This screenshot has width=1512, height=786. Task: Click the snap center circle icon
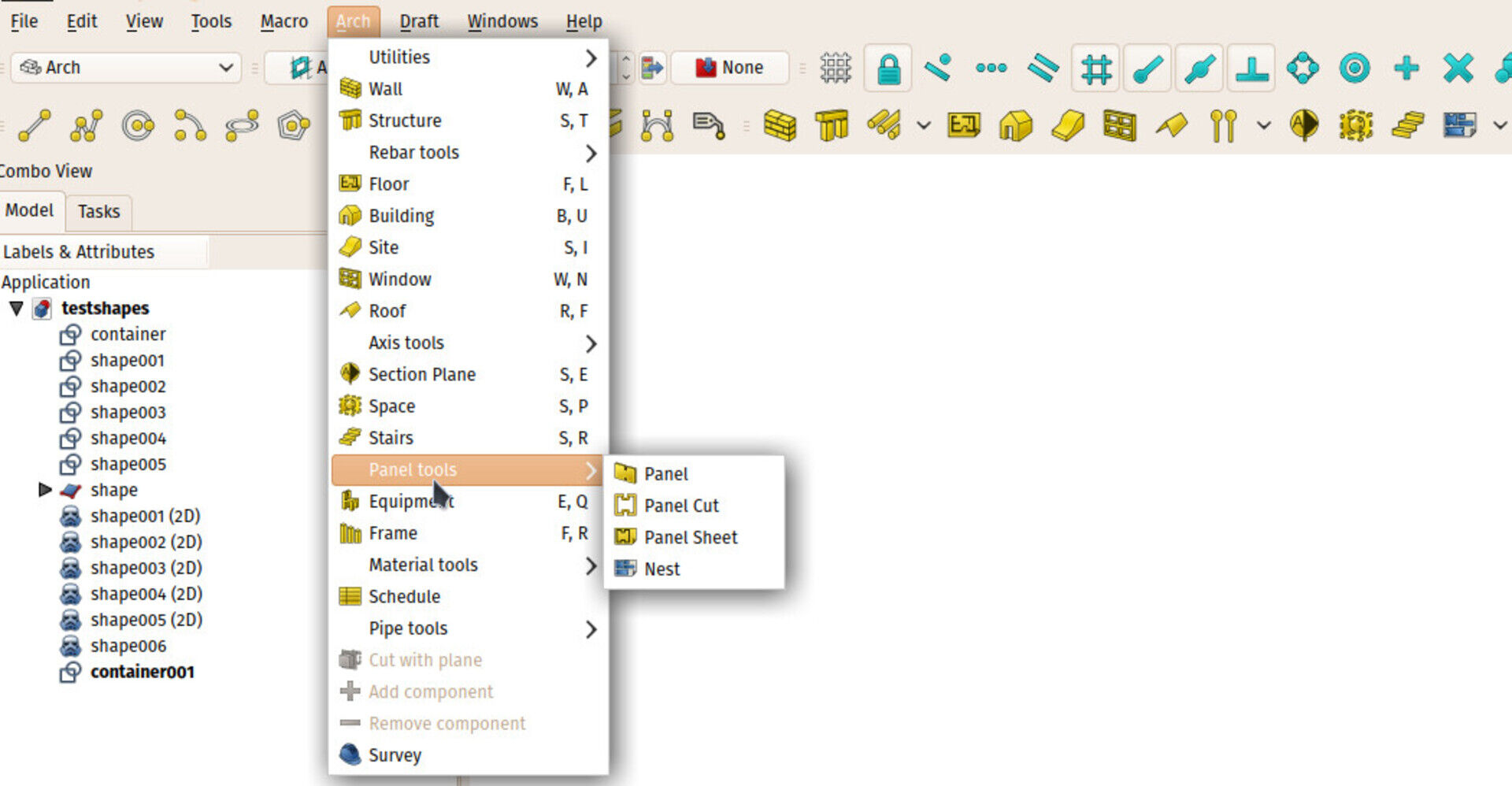pos(1354,69)
